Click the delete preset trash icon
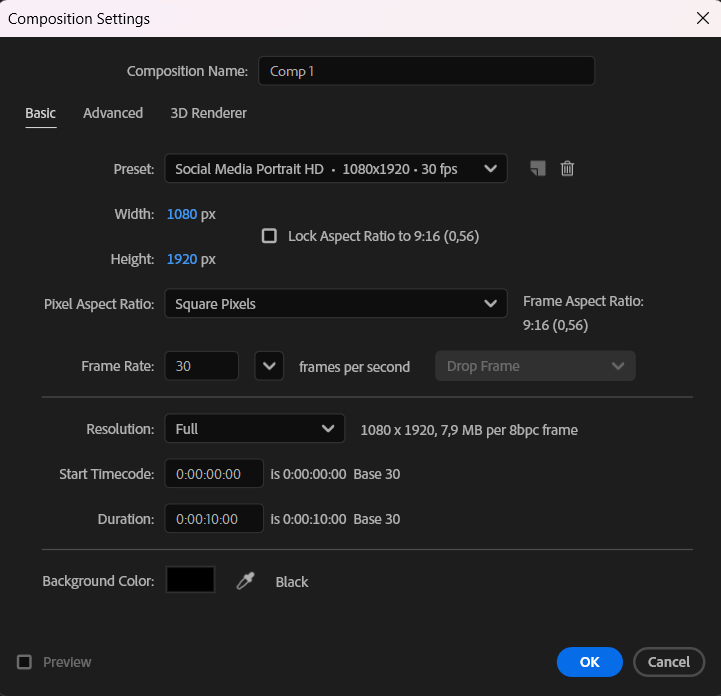Viewport: 721px width, 696px height. [567, 169]
